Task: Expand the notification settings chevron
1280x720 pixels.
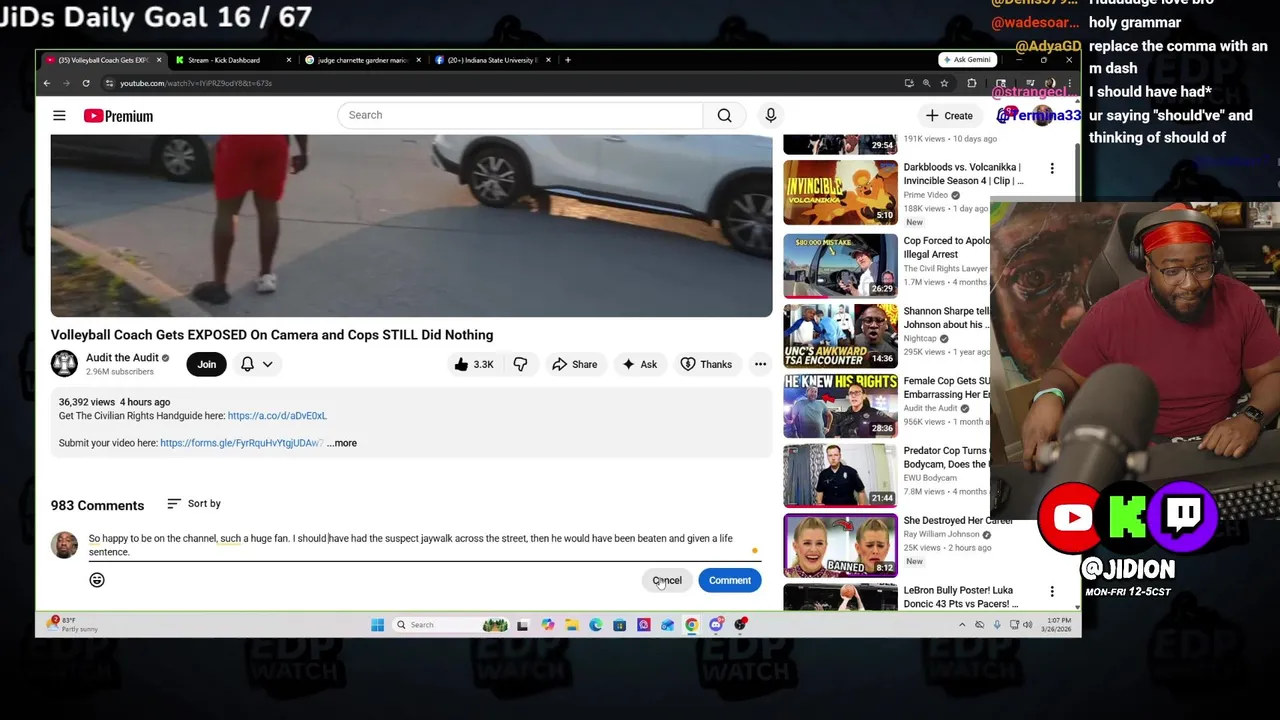Action: pos(267,364)
